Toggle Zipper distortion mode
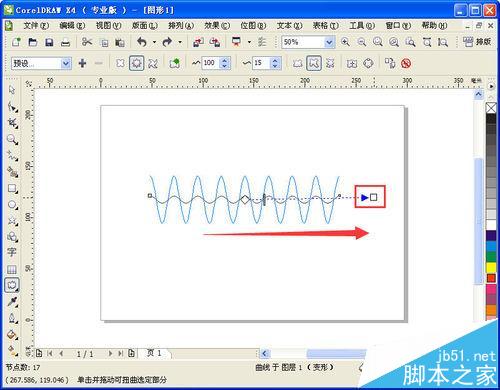 coord(136,63)
